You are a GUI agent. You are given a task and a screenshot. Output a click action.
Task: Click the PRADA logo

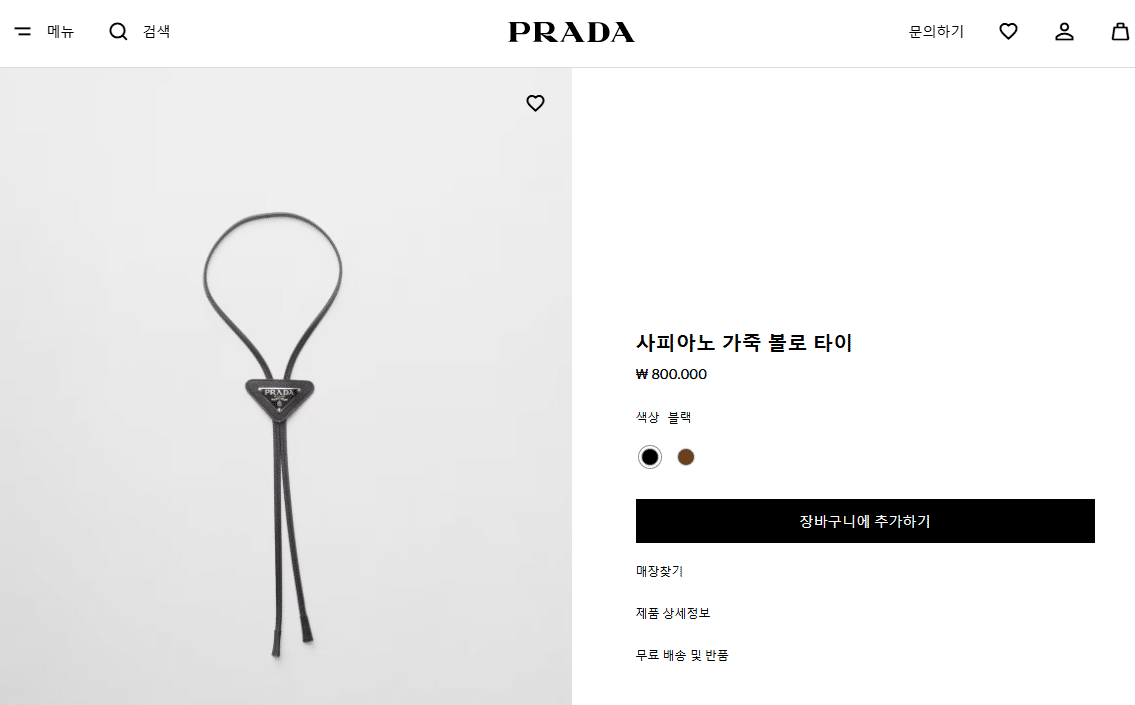pyautogui.click(x=571, y=32)
